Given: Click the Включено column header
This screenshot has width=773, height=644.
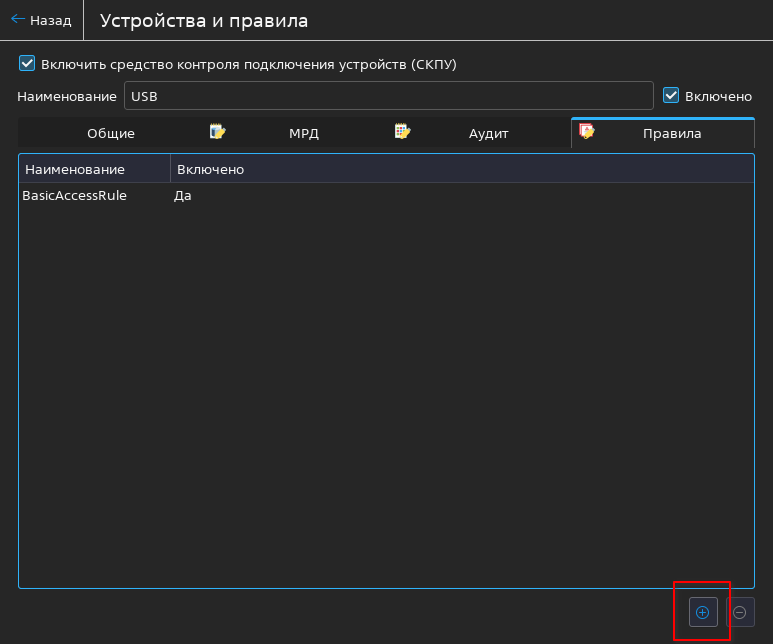Looking at the screenshot, I should click(210, 169).
